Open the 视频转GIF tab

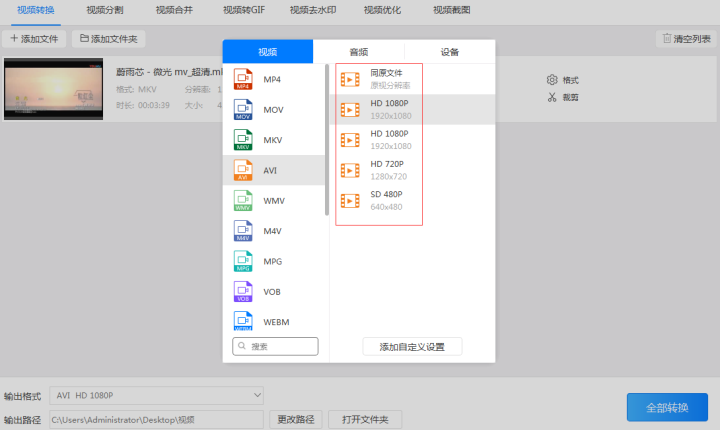click(244, 10)
